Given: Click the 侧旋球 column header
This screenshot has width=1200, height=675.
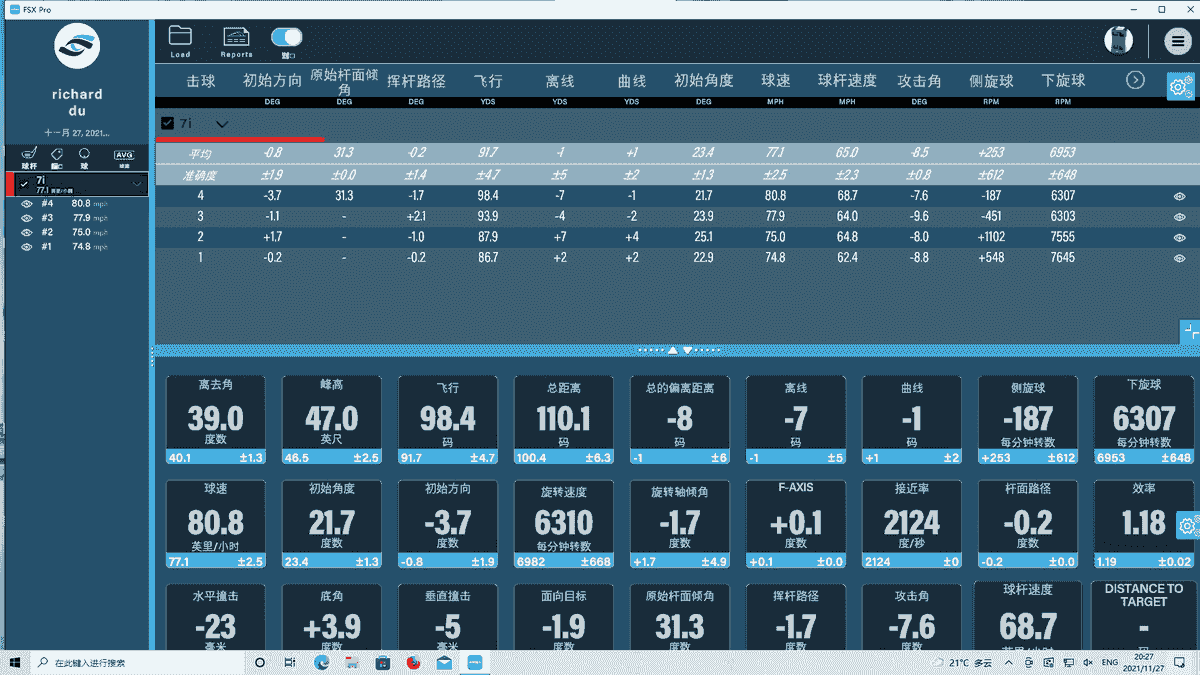Looking at the screenshot, I should (991, 80).
